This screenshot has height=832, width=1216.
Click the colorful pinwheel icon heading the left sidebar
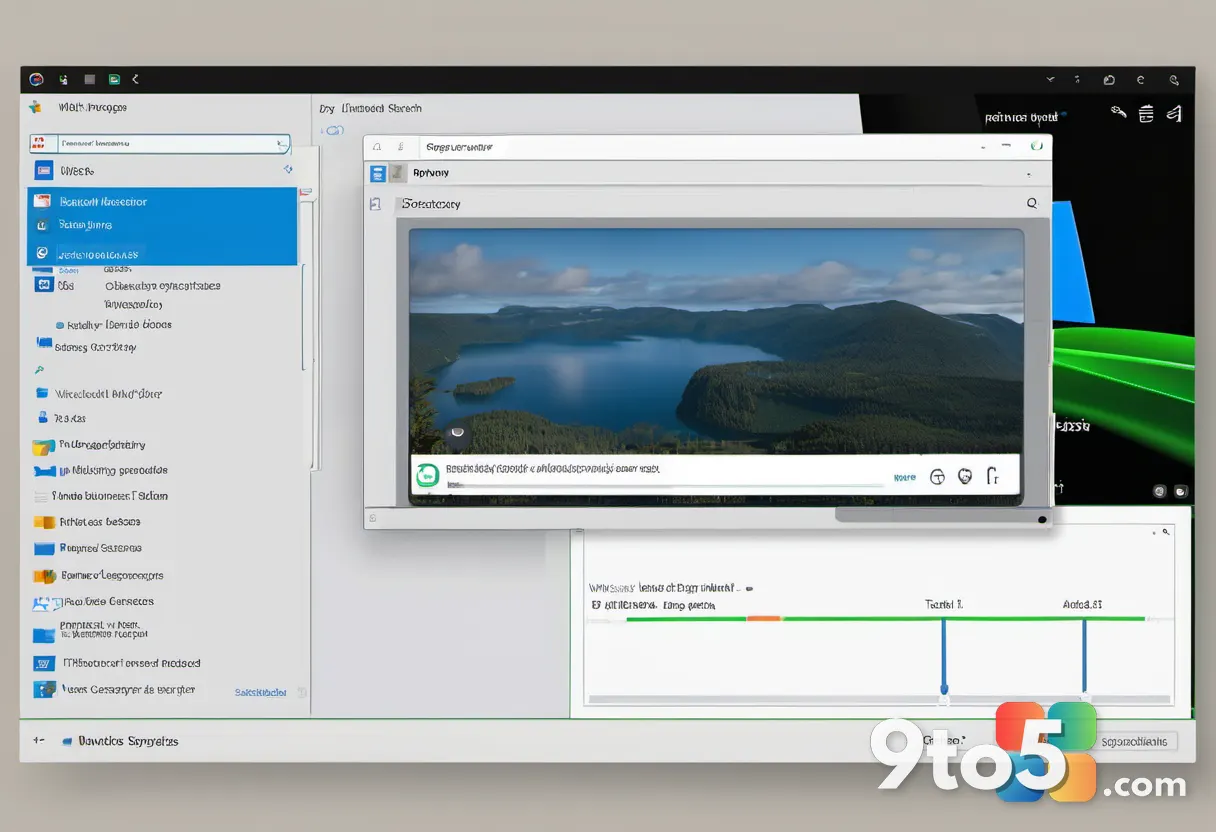coord(36,107)
